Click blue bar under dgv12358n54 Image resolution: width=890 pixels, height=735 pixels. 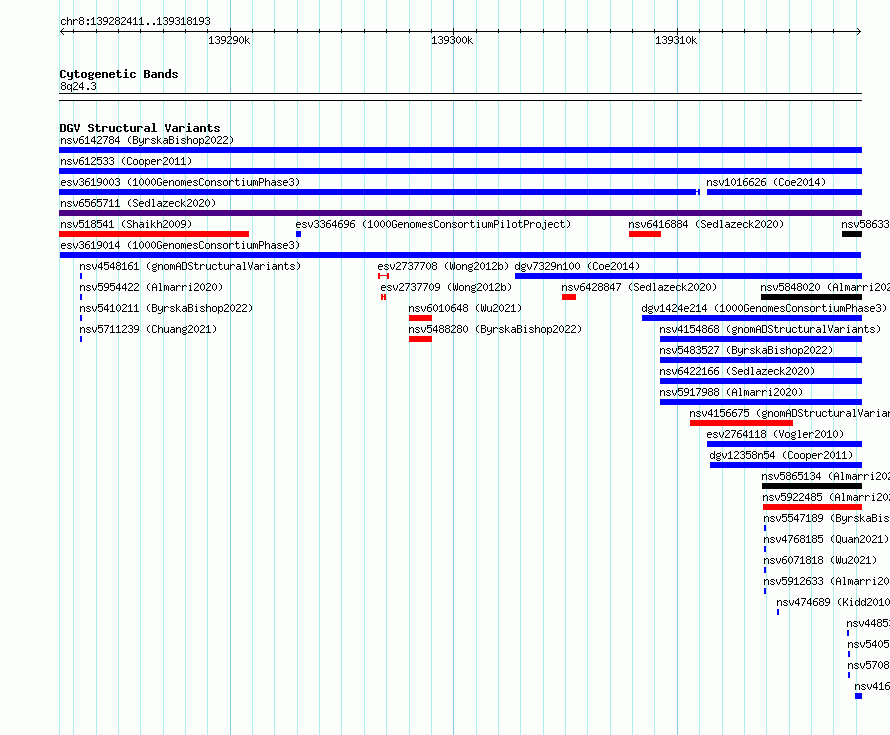click(786, 465)
